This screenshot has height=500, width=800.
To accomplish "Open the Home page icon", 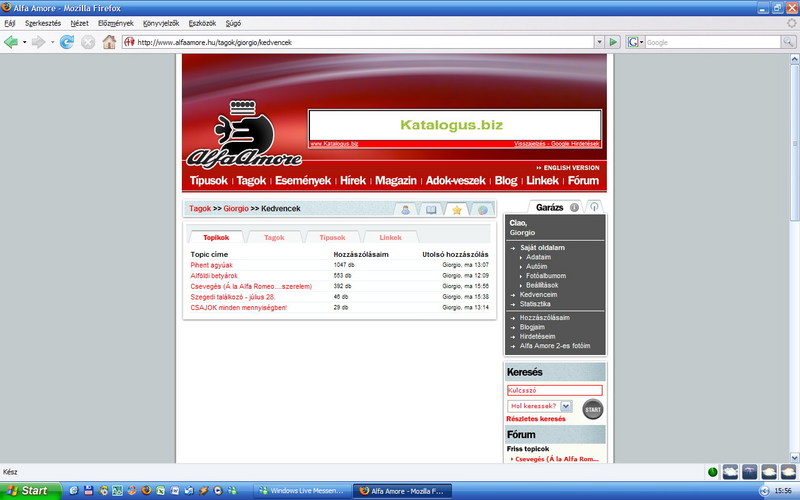I will click(109, 42).
